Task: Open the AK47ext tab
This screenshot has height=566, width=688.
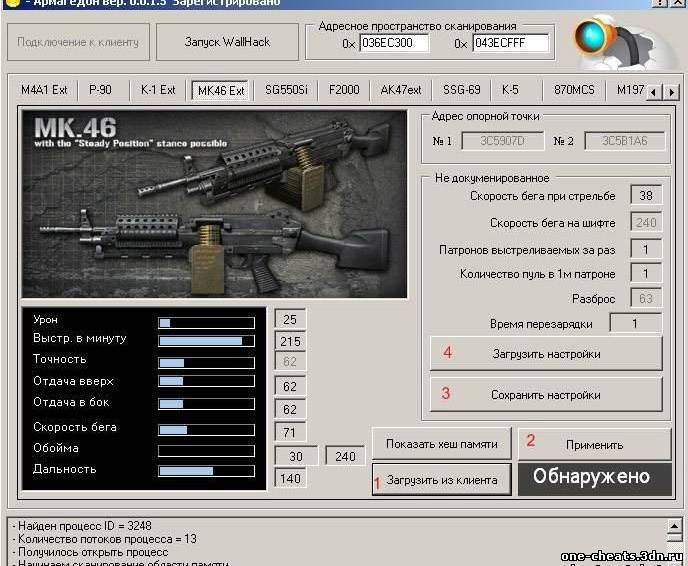Action: pos(401,90)
